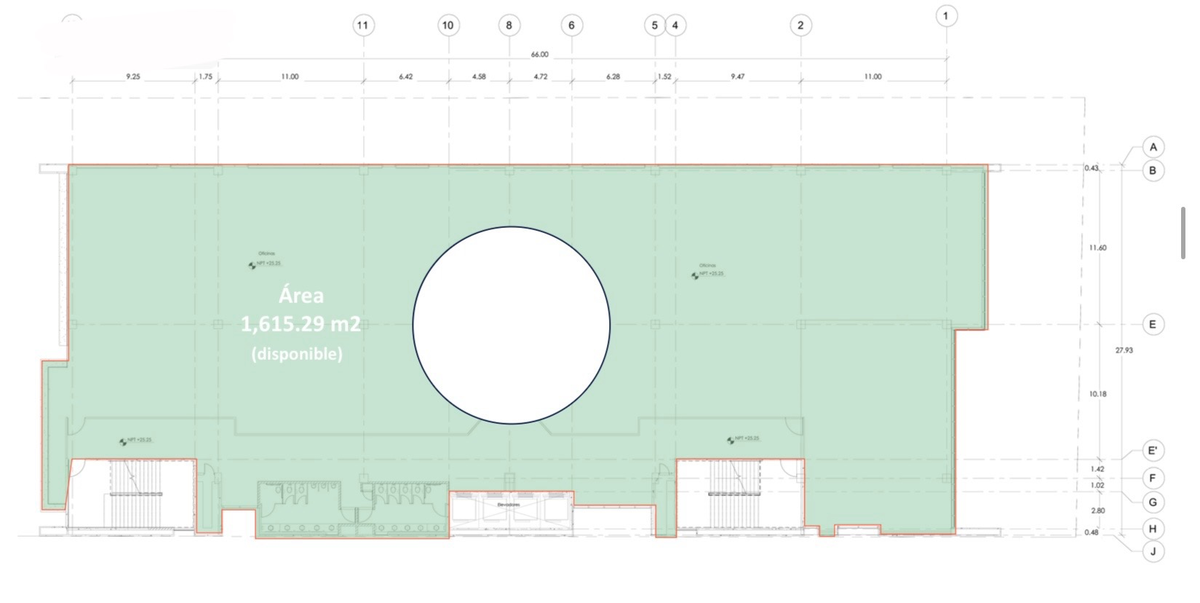Click the 27.93 vertical dimension label
This screenshot has height=603, width=1200.
[1123, 350]
